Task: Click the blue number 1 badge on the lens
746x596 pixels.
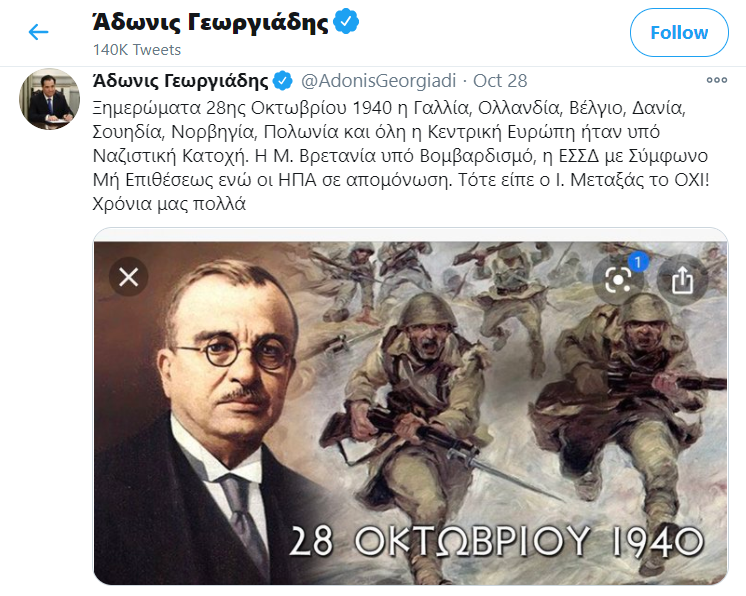Action: coord(638,262)
